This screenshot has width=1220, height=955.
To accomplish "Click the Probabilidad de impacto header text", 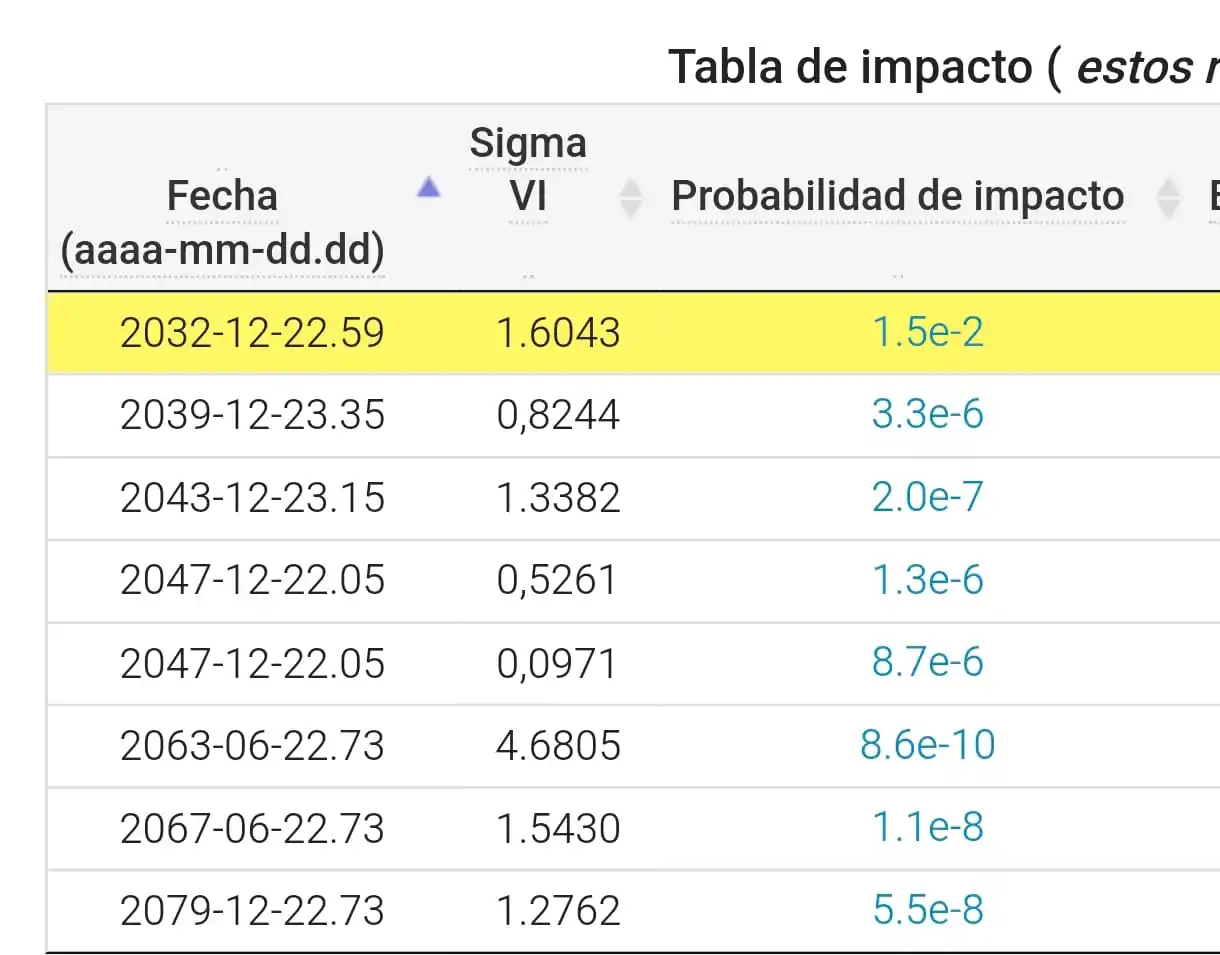I will tap(897, 196).
